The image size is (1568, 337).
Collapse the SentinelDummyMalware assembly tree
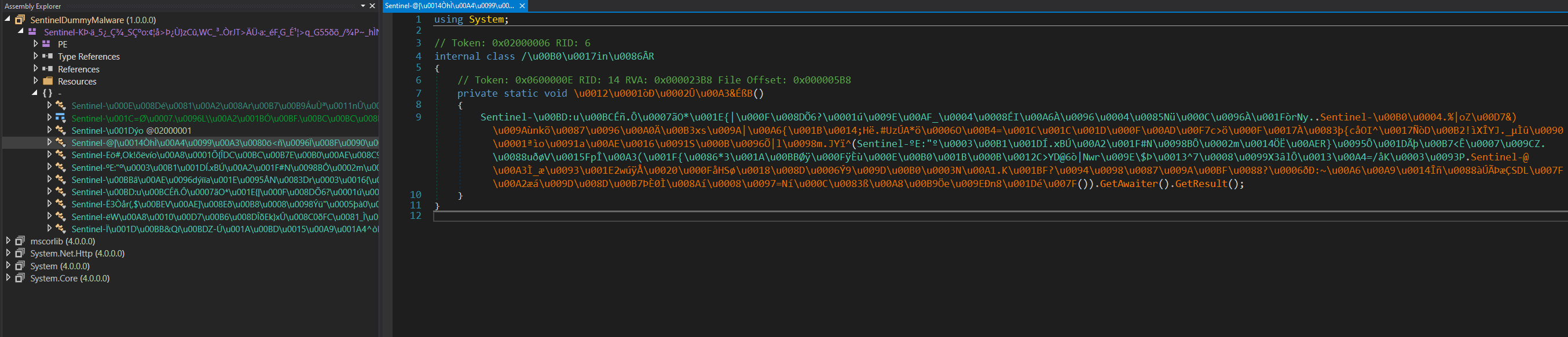point(8,20)
